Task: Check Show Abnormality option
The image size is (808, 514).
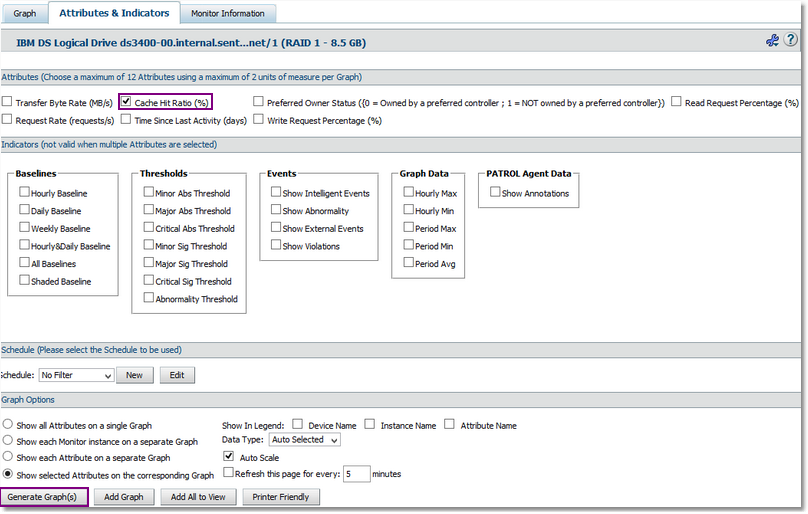Action: pyautogui.click(x=276, y=209)
